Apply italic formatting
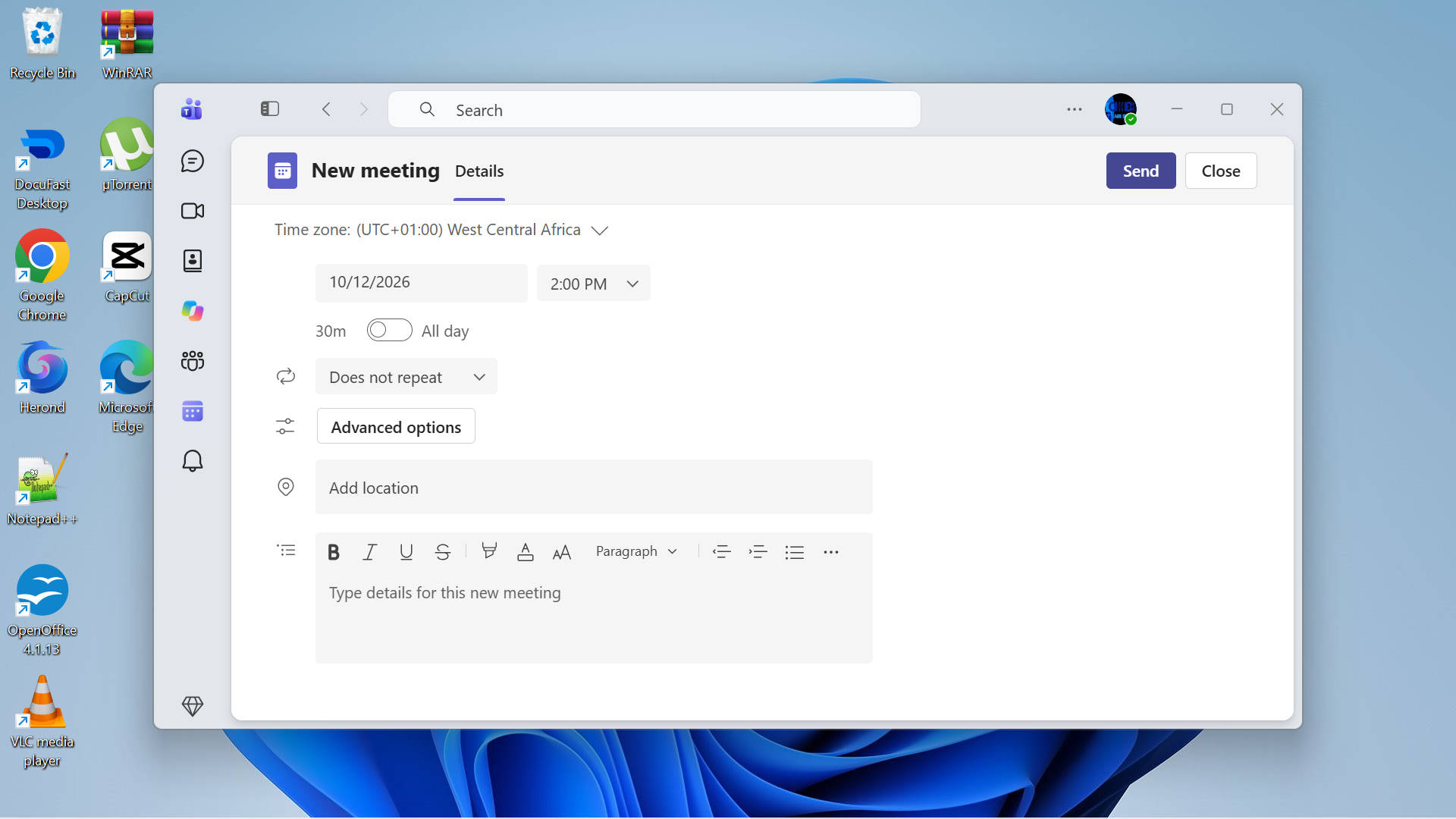1456x819 pixels. tap(370, 552)
